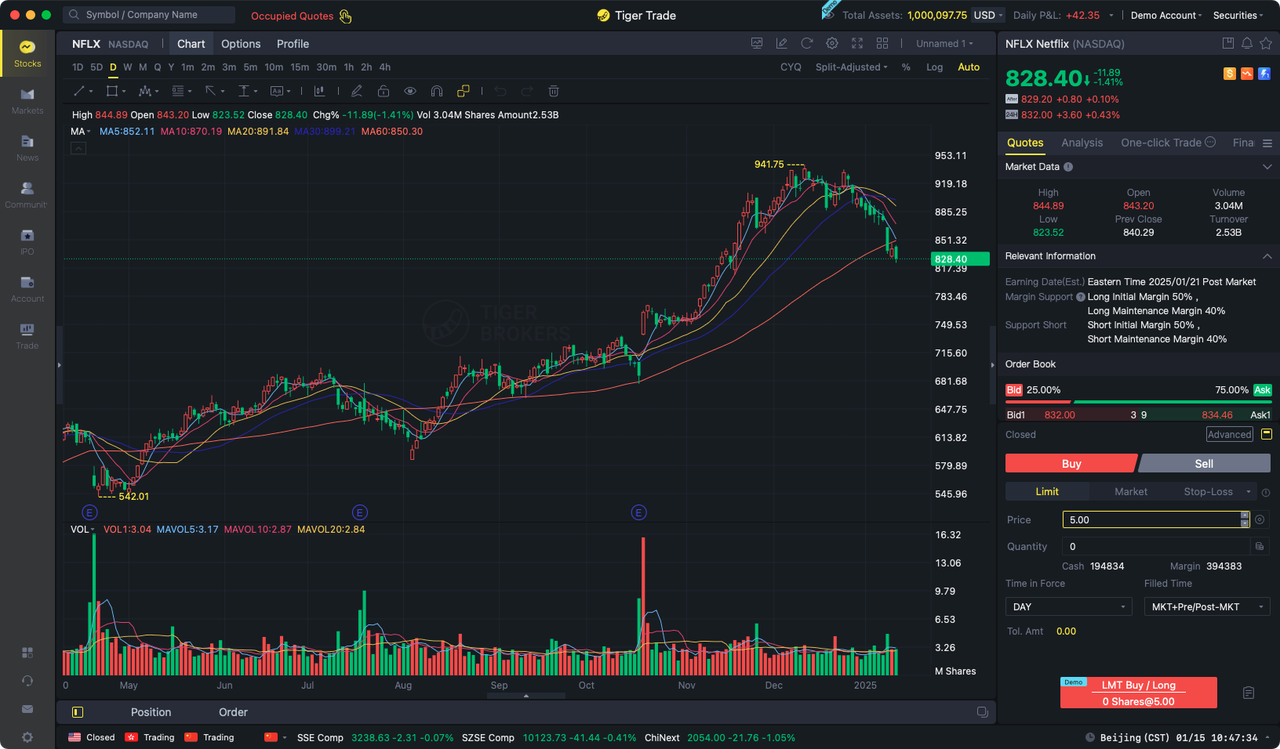This screenshot has width=1280, height=749.
Task: Toggle the drawing lock icon
Action: 383,91
